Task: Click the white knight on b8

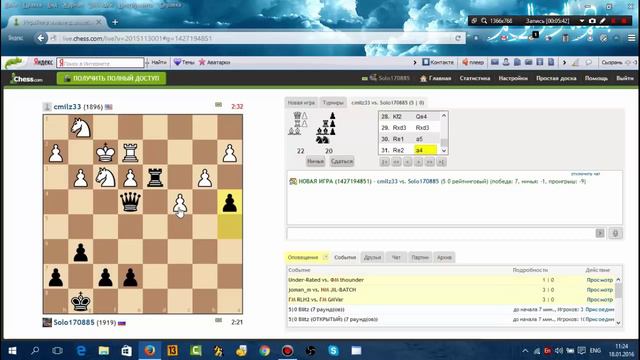Action: point(80,127)
